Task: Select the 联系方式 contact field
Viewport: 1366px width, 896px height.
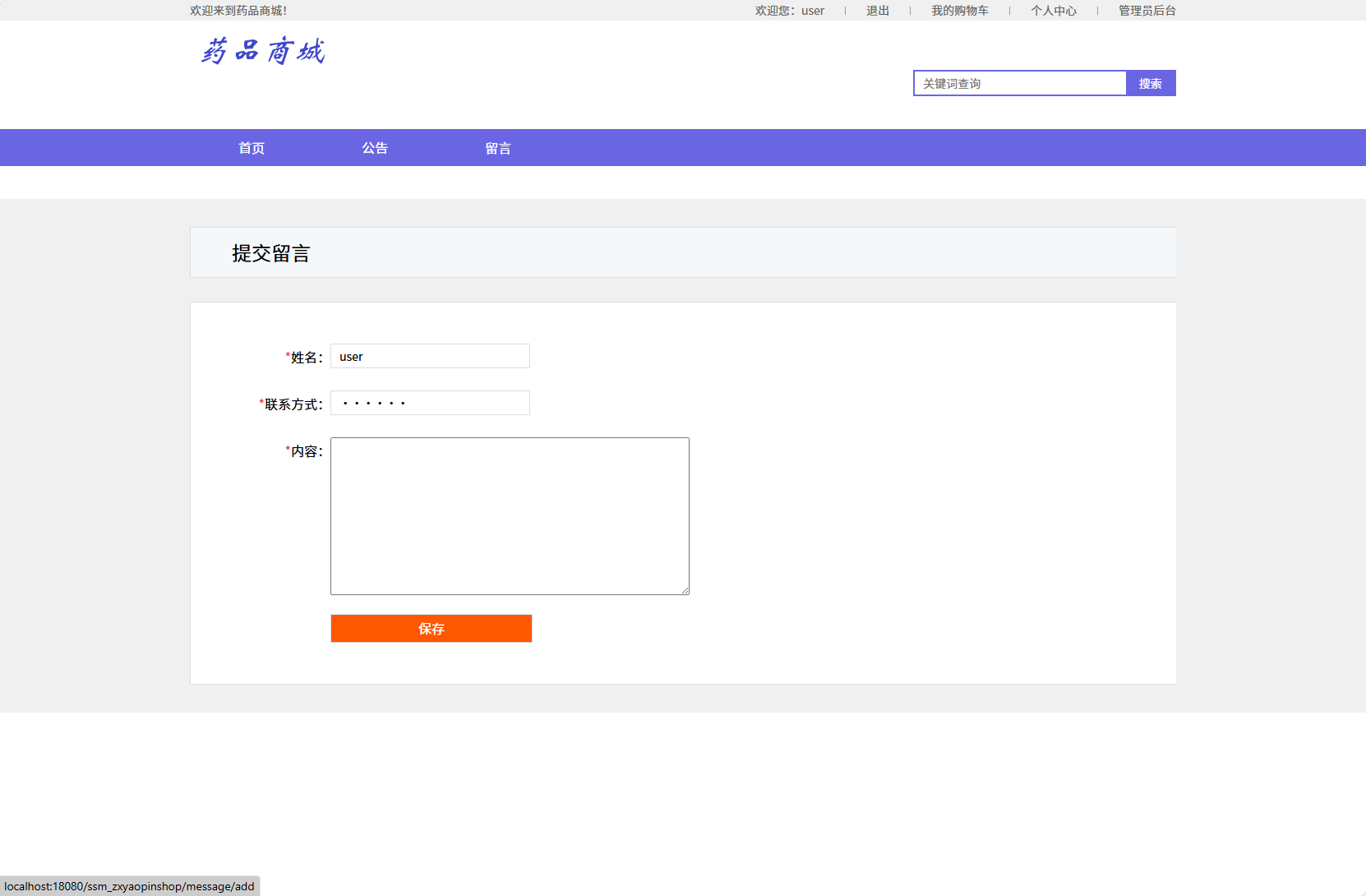Action: point(430,403)
